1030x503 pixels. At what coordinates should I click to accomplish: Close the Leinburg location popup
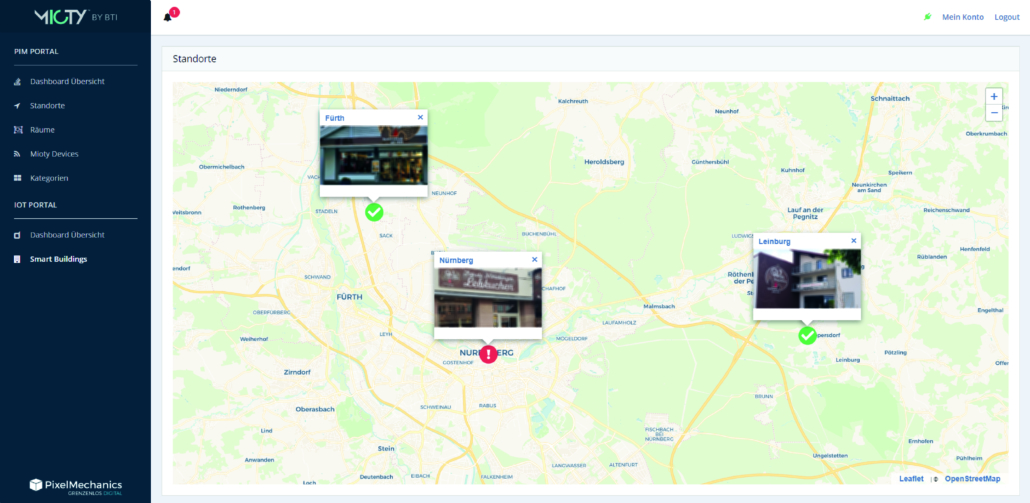(x=853, y=240)
